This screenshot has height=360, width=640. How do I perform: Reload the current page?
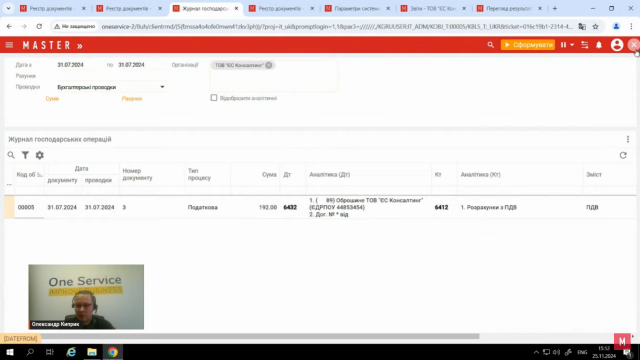point(39,27)
